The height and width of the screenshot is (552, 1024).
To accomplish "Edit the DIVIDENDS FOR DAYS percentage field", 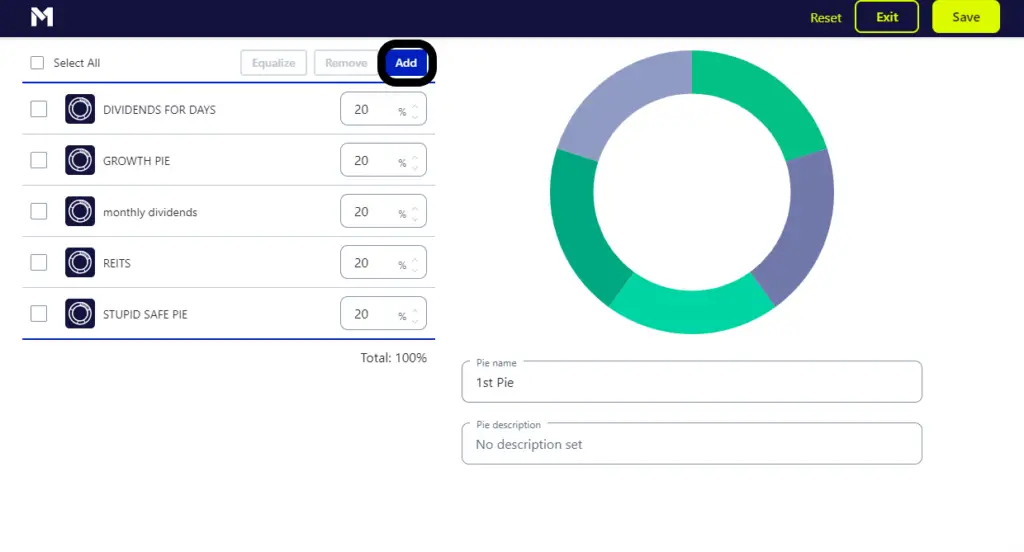I will tap(383, 109).
